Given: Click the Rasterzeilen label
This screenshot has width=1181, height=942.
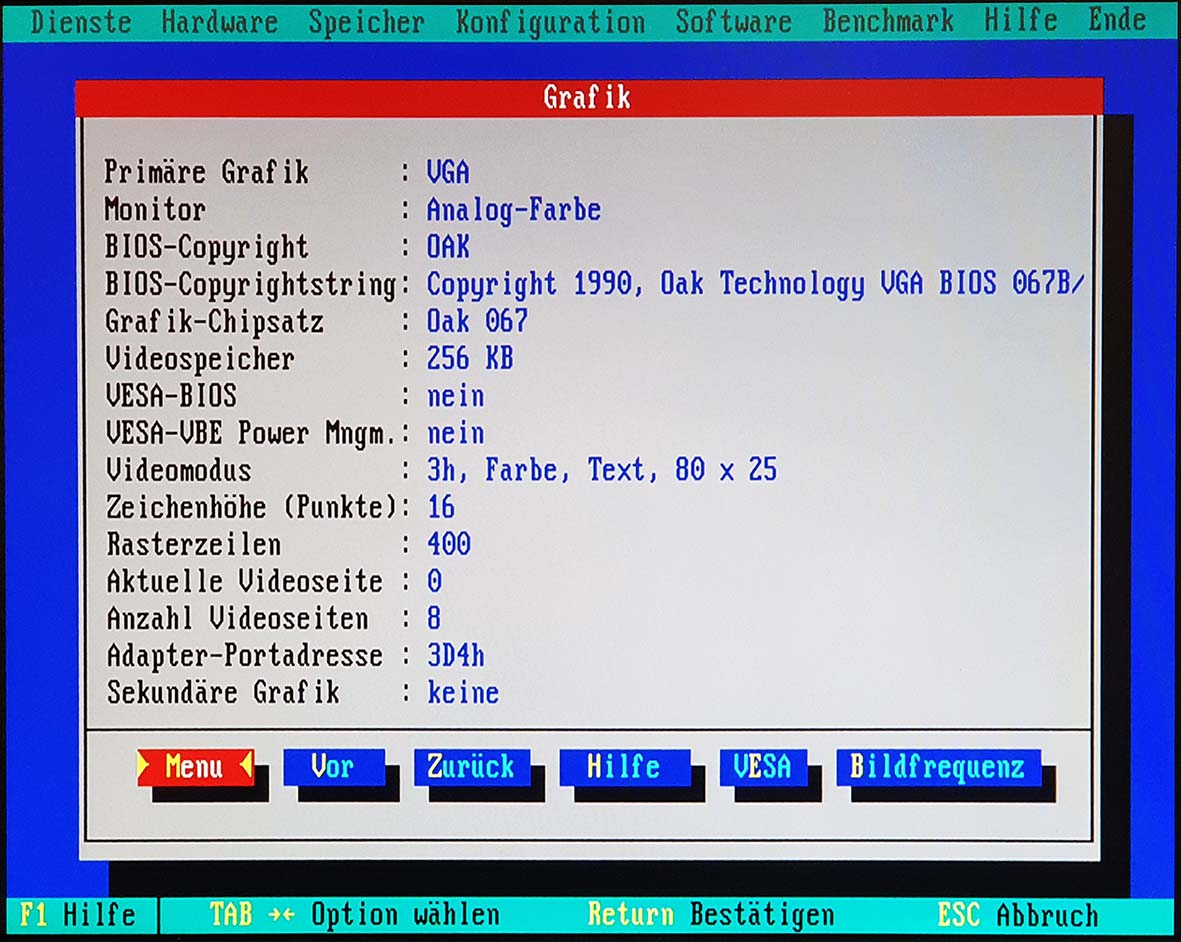Looking at the screenshot, I should 194,544.
